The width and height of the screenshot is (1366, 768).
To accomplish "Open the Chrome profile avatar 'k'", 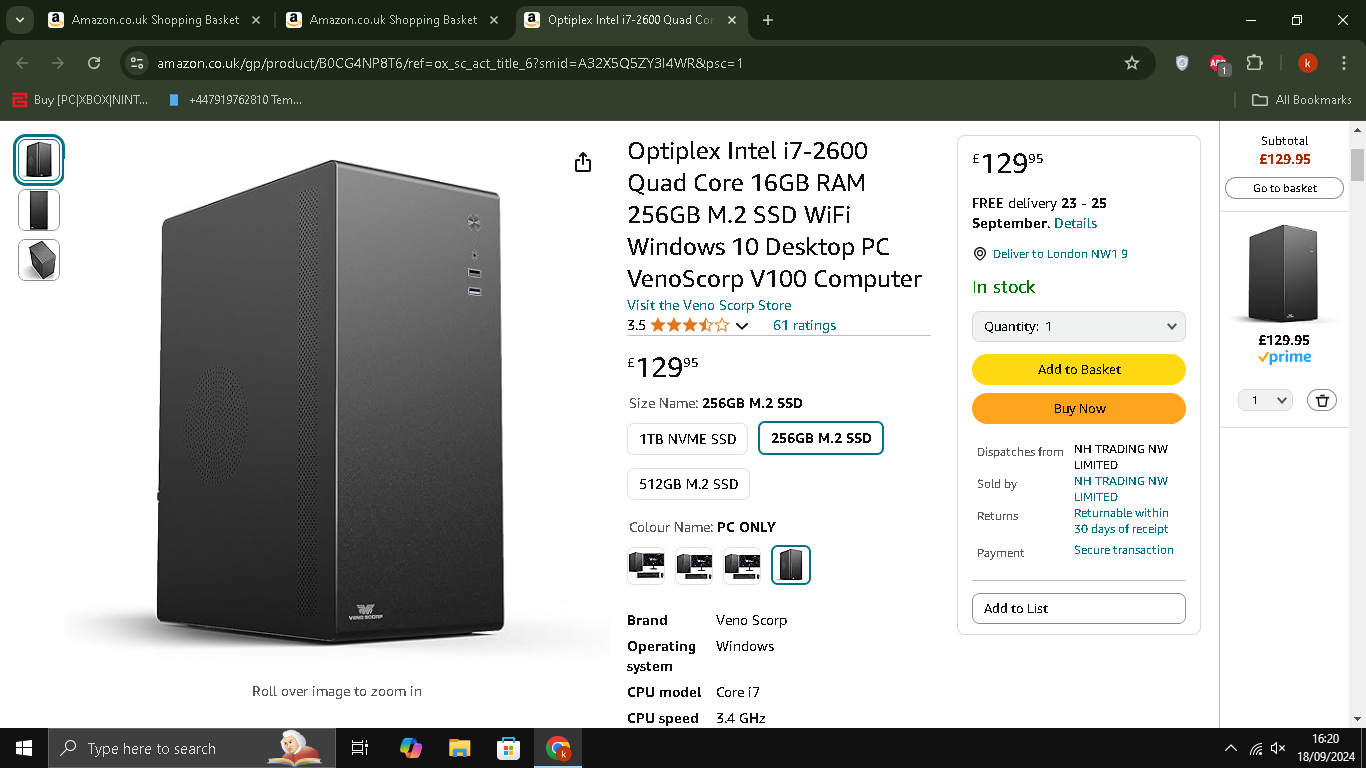I will click(1307, 63).
